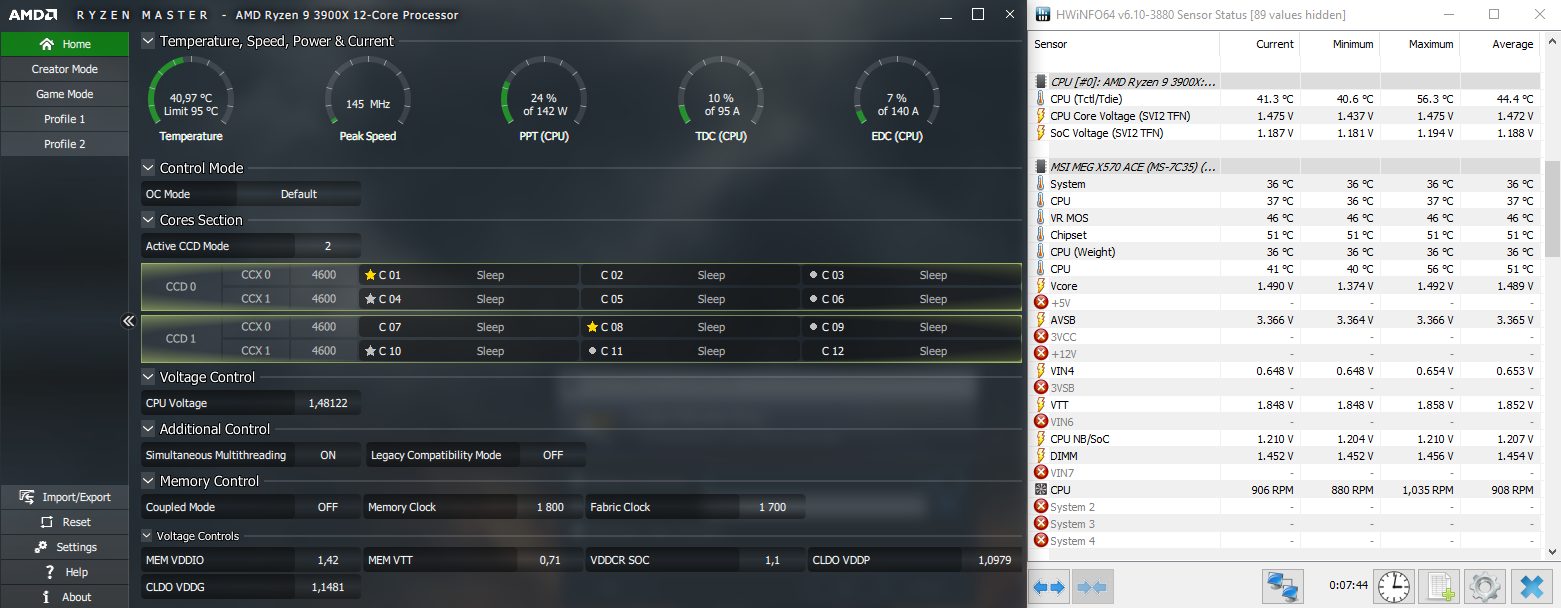This screenshot has height=608, width=1561.
Task: Collapse the Cores Section
Action: pos(148,220)
